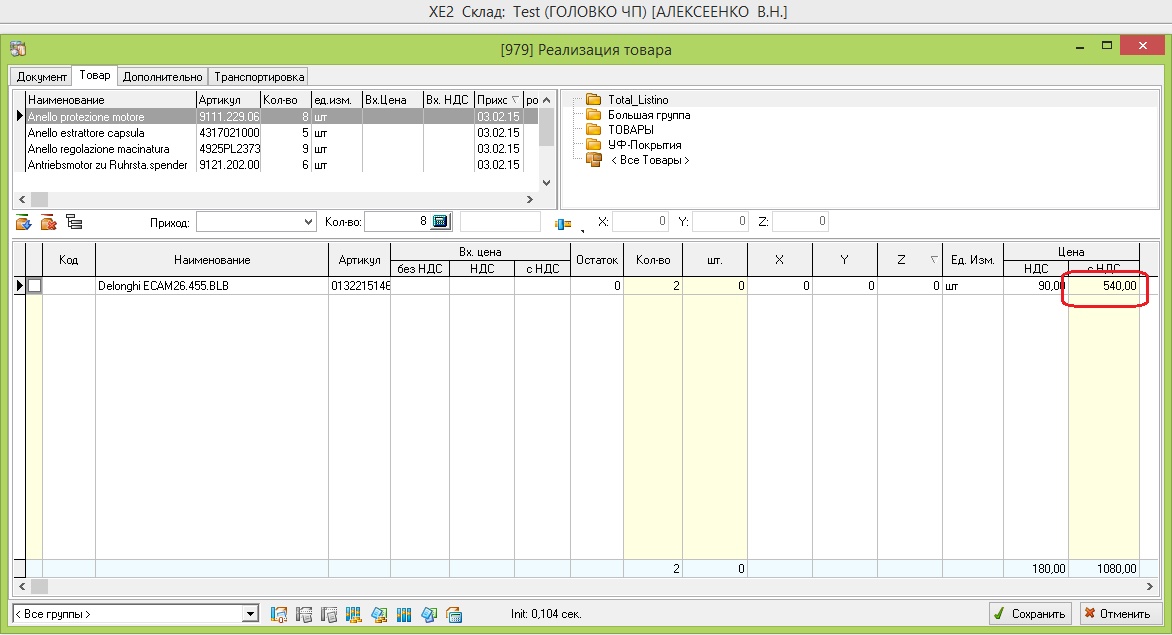Open the Приход dropdown list

308,222
